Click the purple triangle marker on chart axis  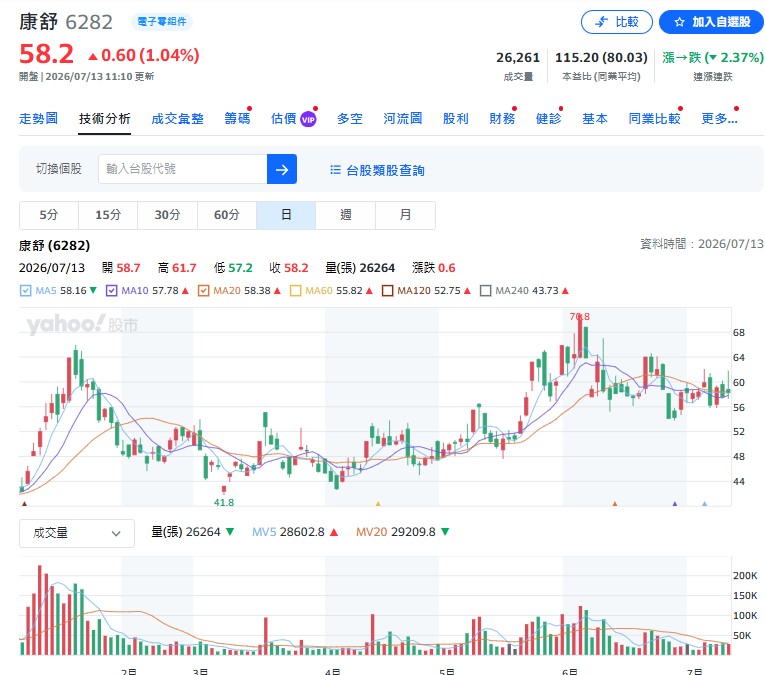coord(675,504)
